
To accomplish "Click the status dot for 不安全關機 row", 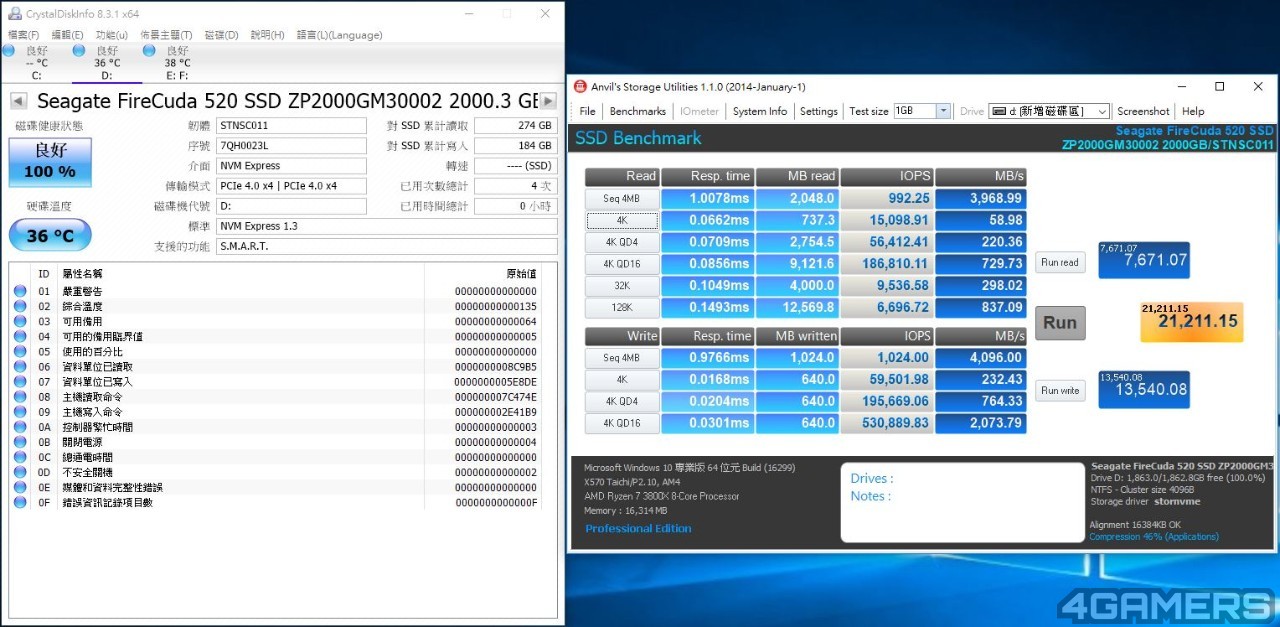I will click(x=20, y=472).
